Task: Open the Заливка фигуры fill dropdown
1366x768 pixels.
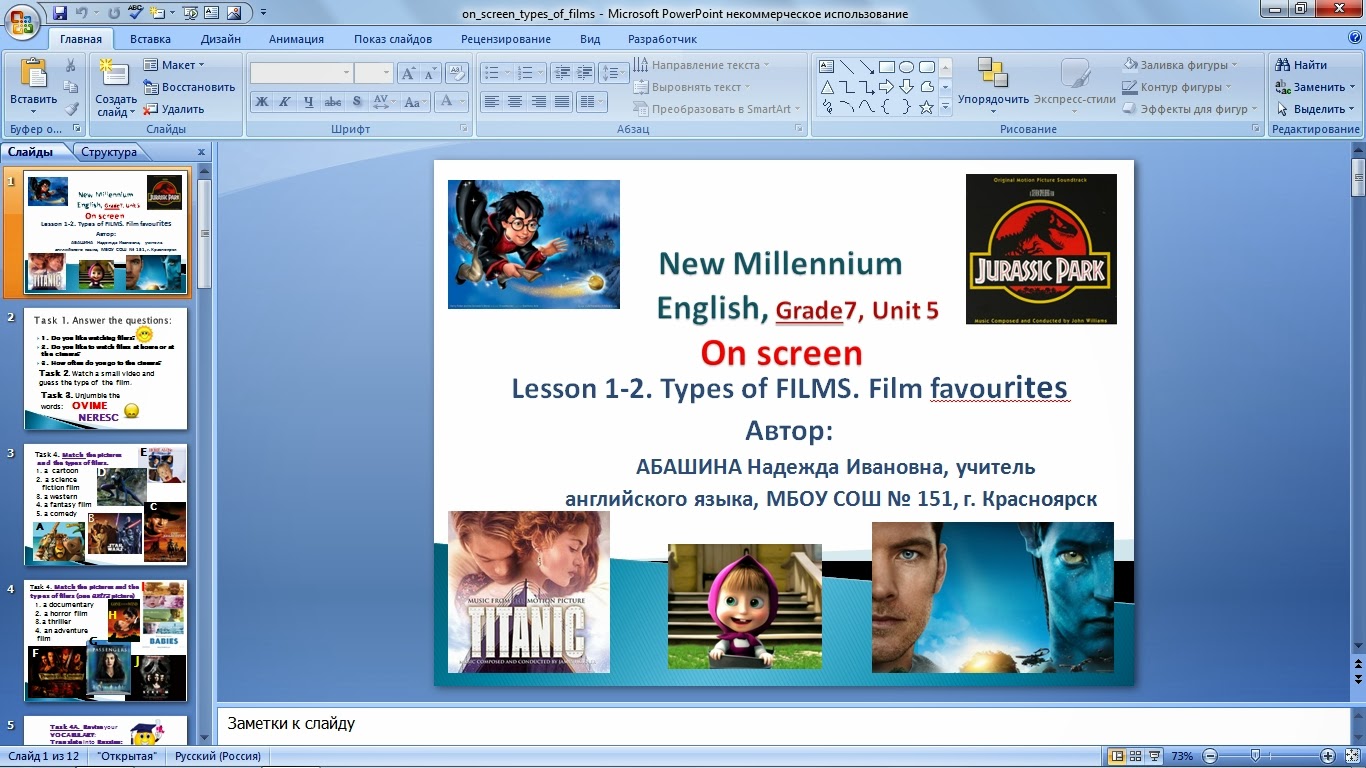Action: click(x=1180, y=65)
